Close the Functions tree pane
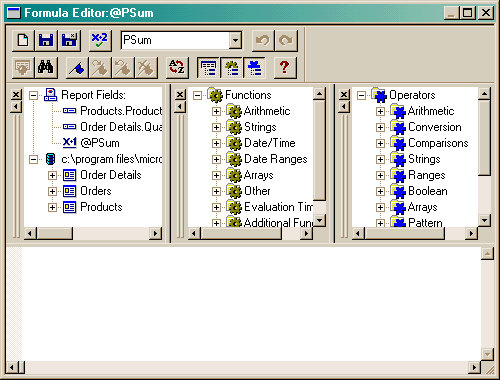Image resolution: width=500 pixels, height=380 pixels. [x=180, y=95]
